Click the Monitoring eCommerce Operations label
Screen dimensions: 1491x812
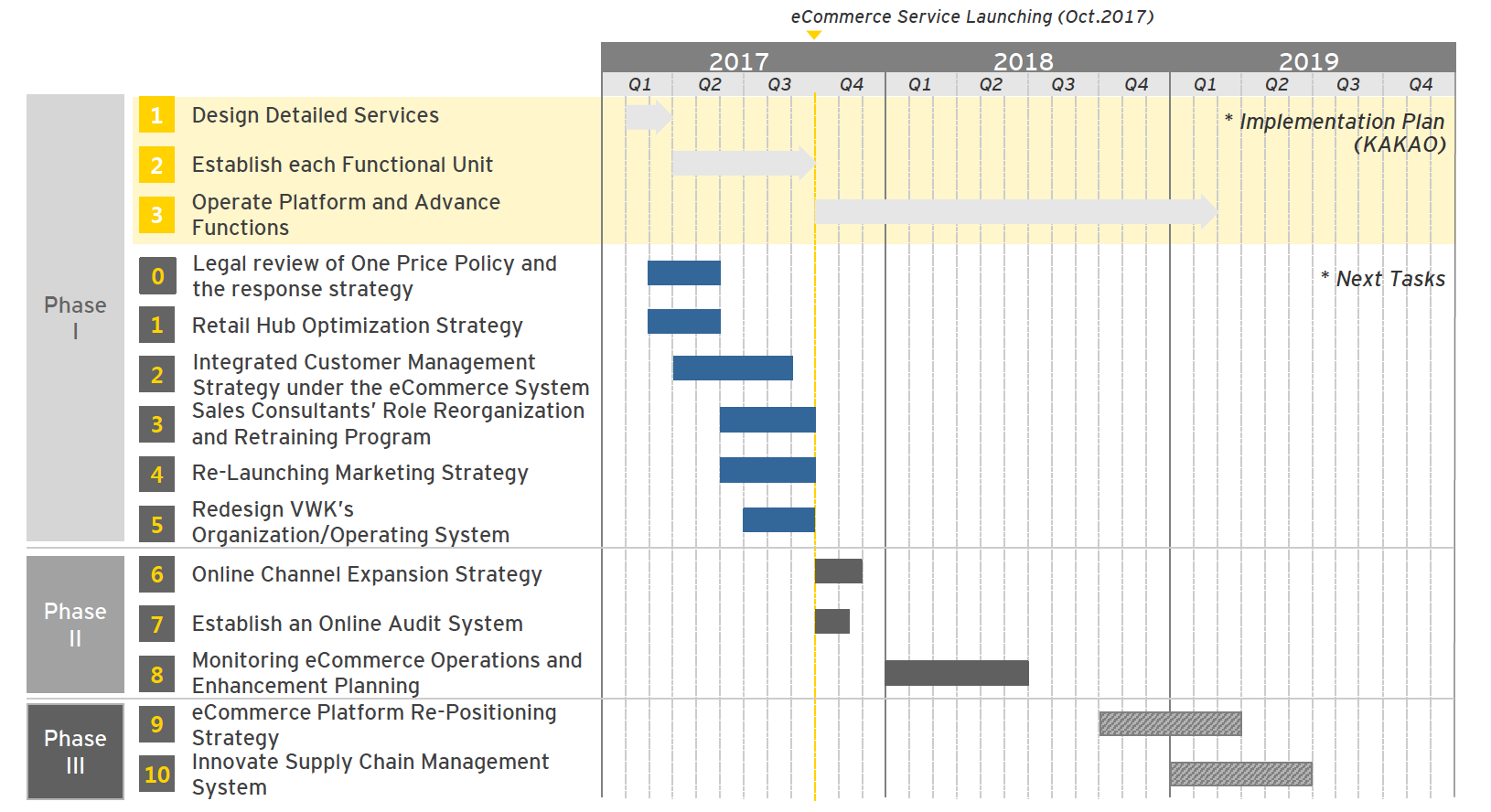tap(387, 673)
